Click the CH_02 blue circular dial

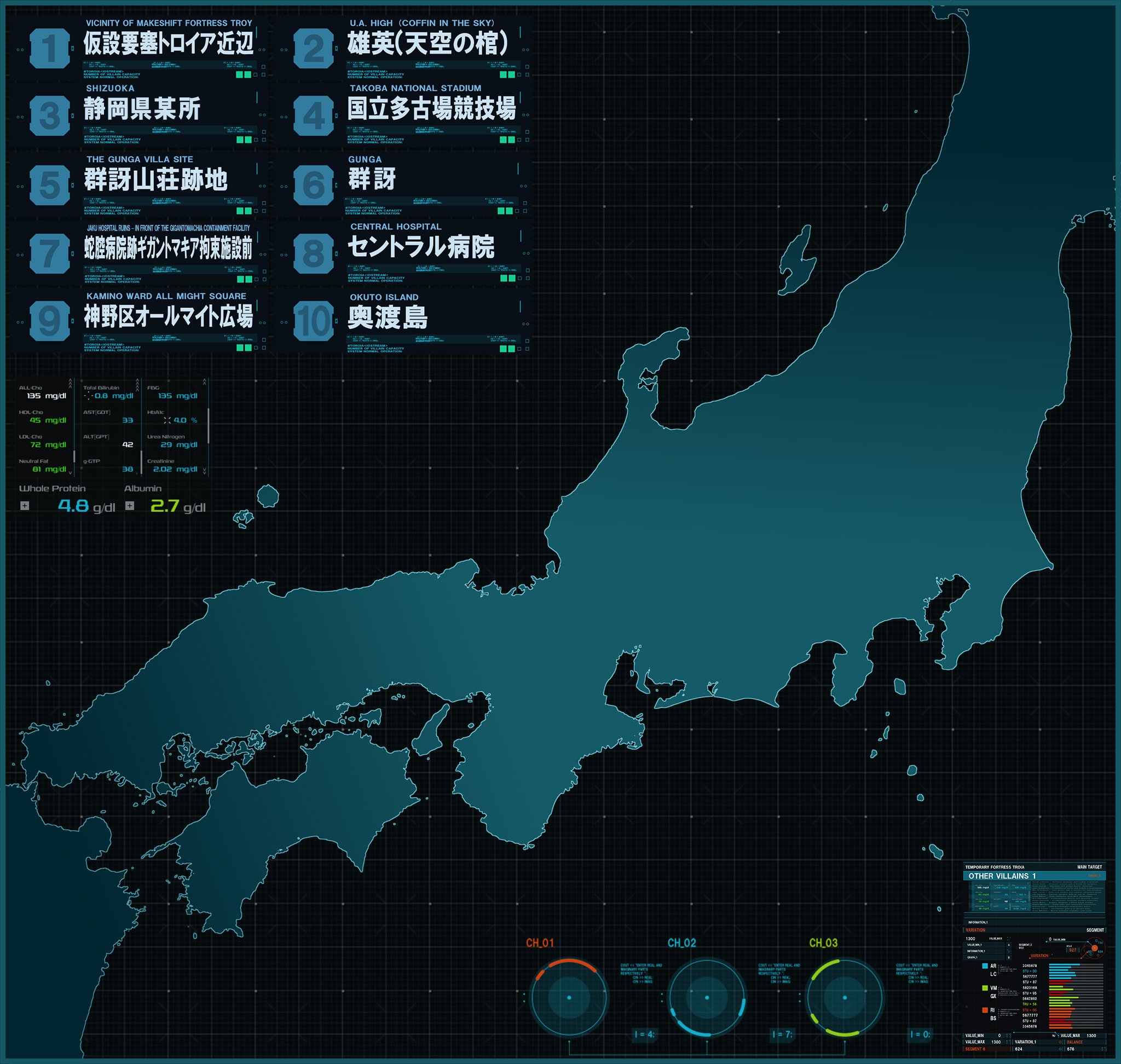[x=707, y=998]
